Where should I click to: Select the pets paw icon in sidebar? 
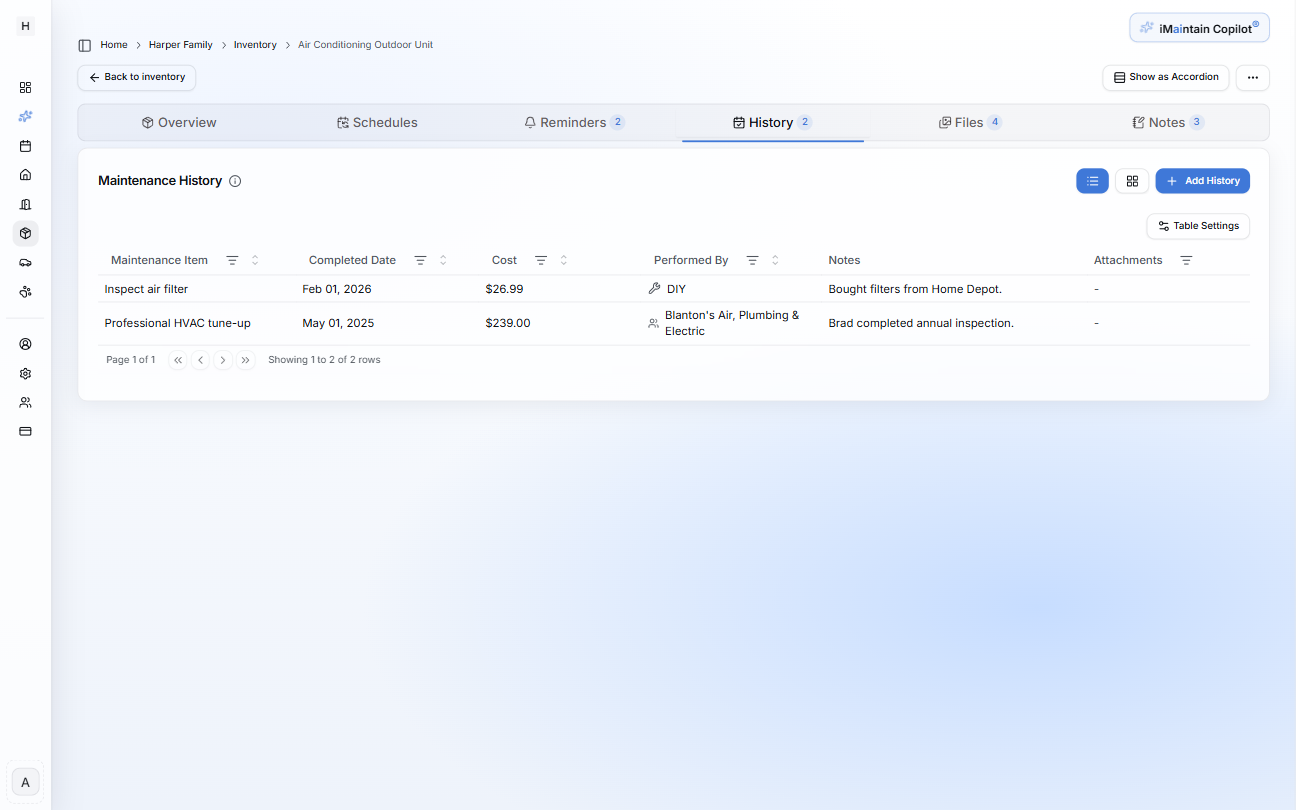(25, 291)
